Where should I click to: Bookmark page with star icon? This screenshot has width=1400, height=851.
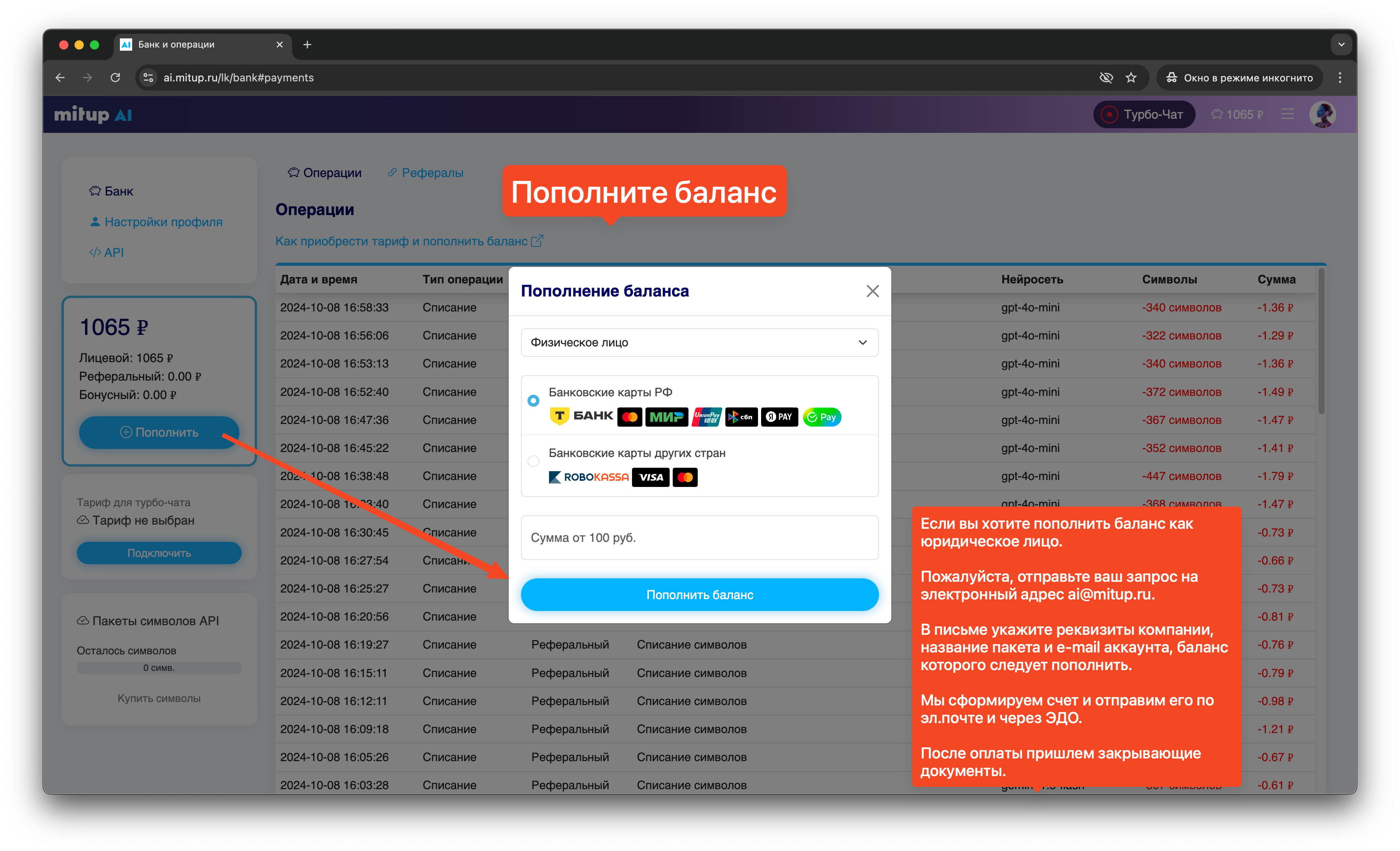coord(1131,78)
